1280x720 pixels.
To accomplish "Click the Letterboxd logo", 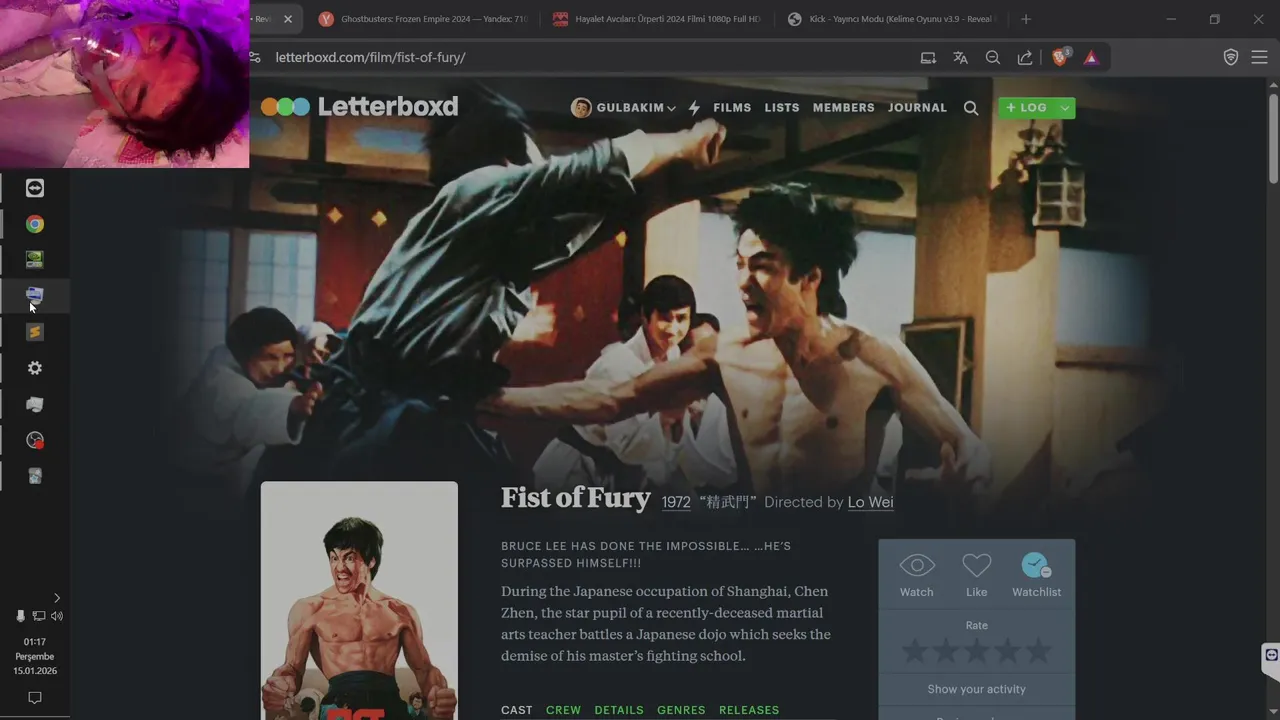I will point(359,107).
